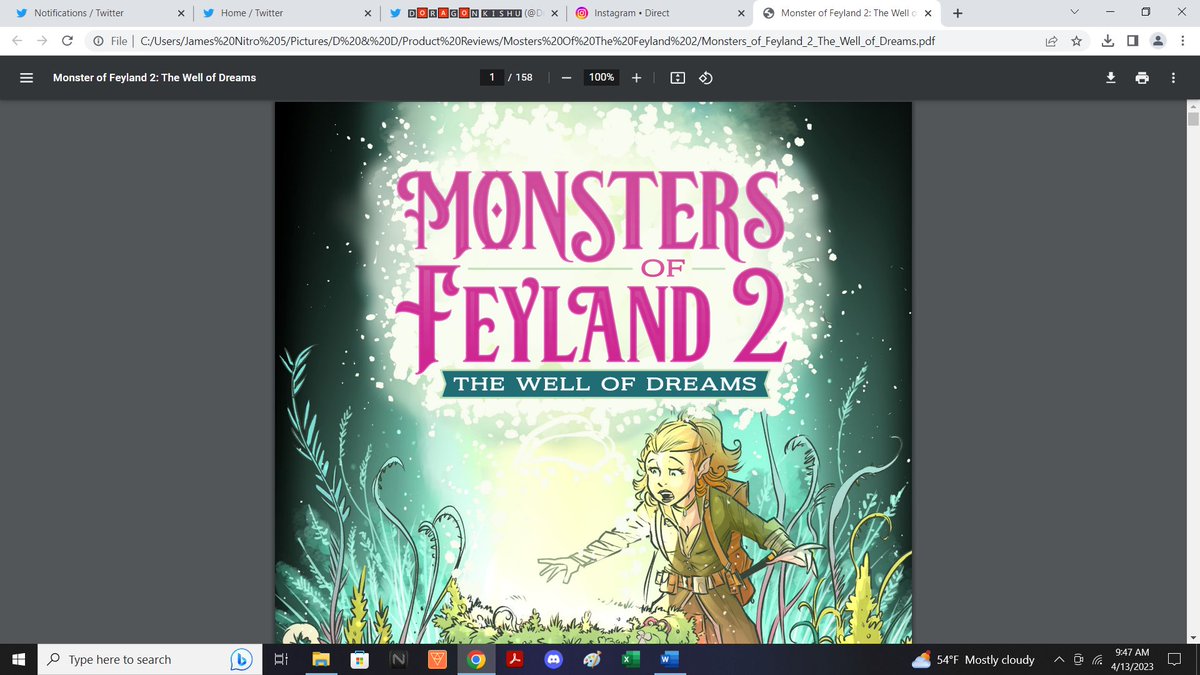Screen dimensions: 1200x675
Task: Close the Instagram Direct tab
Action: pyautogui.click(x=741, y=13)
